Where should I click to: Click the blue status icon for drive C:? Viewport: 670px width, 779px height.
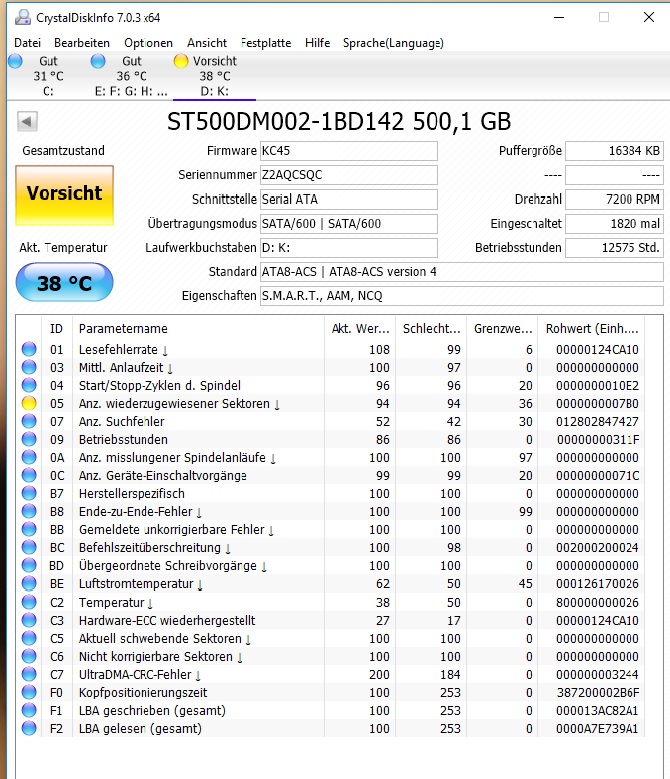coord(15,61)
